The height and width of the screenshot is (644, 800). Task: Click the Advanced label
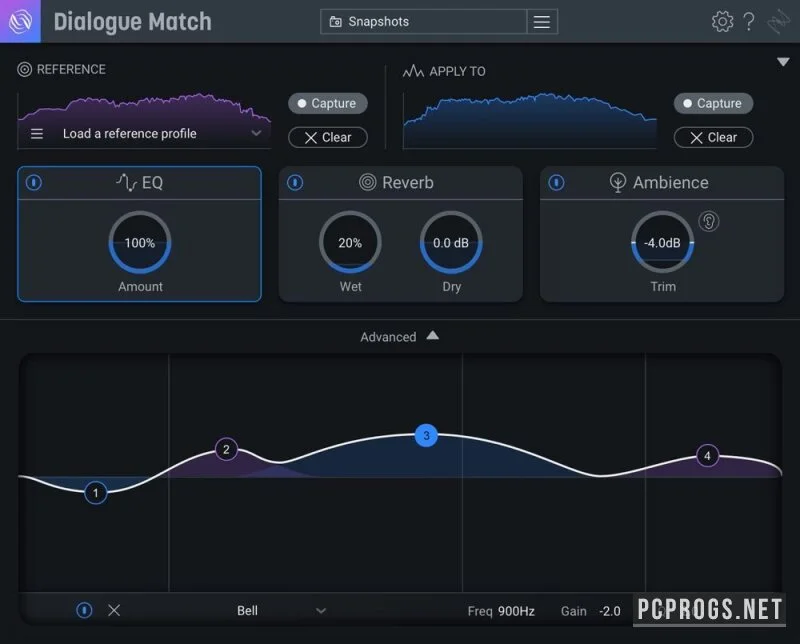tap(388, 337)
